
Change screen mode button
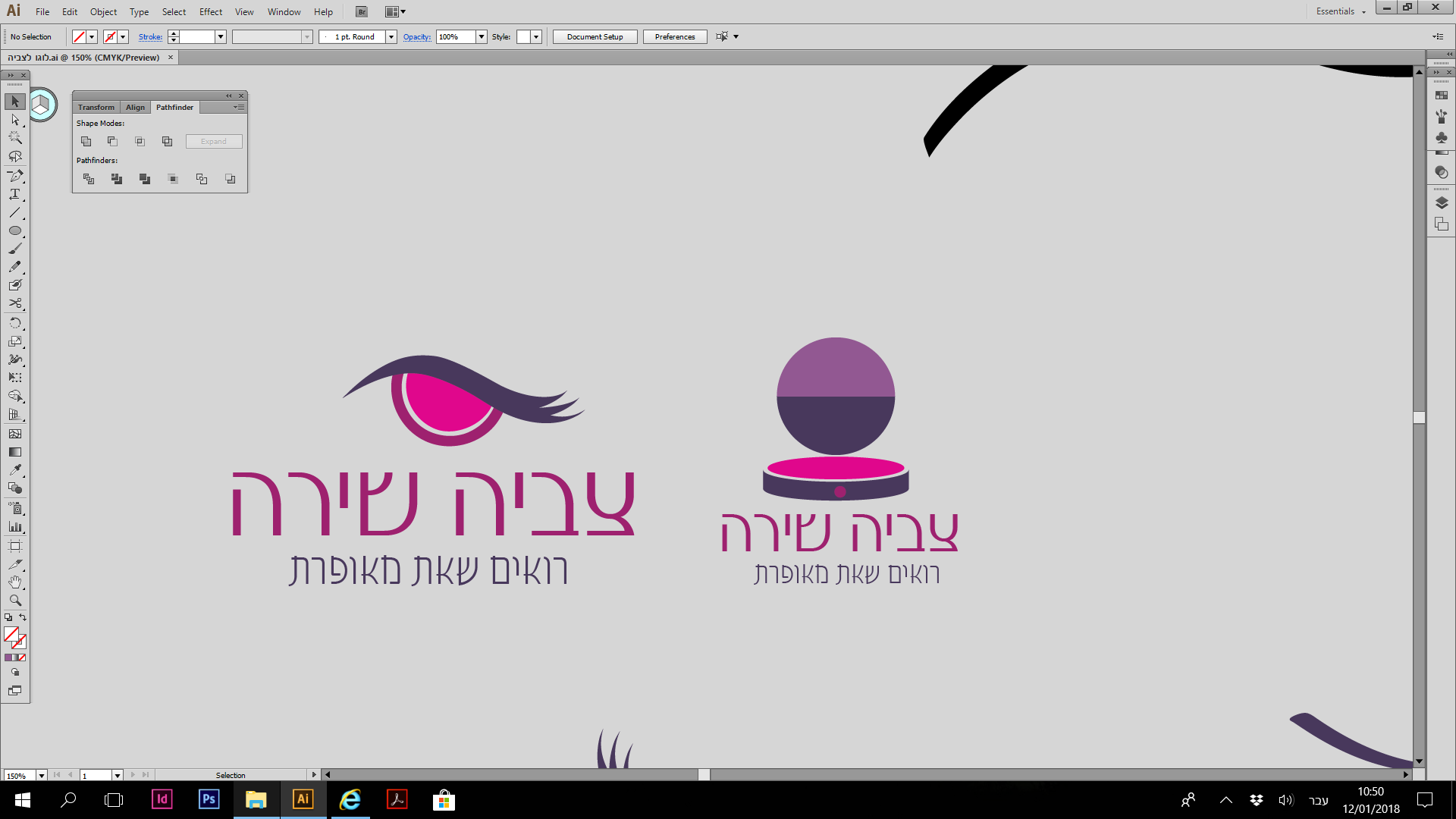[x=14, y=691]
